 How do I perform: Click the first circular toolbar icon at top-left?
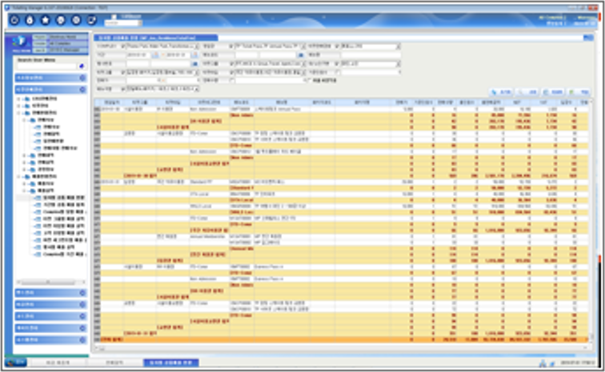pyautogui.click(x=14, y=20)
